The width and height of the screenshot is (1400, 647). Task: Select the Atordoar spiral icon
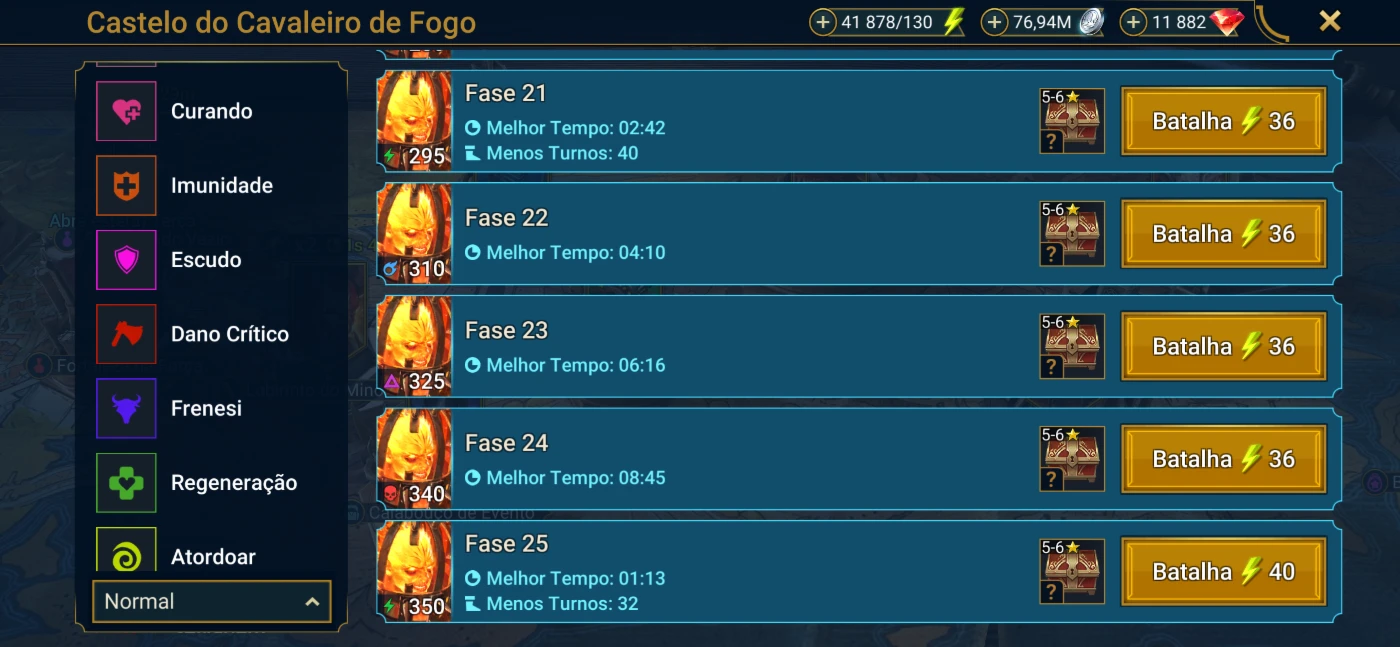[x=126, y=553]
